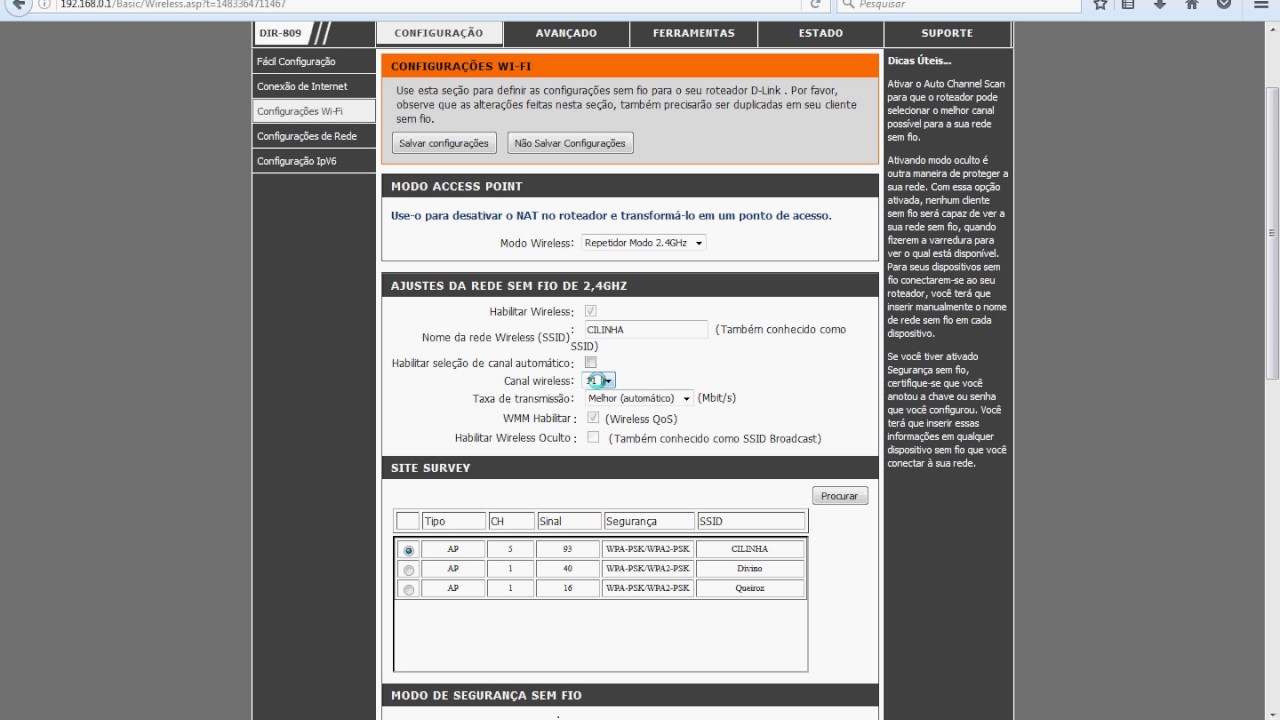
Task: Click the Tipo column header
Action: coord(454,521)
